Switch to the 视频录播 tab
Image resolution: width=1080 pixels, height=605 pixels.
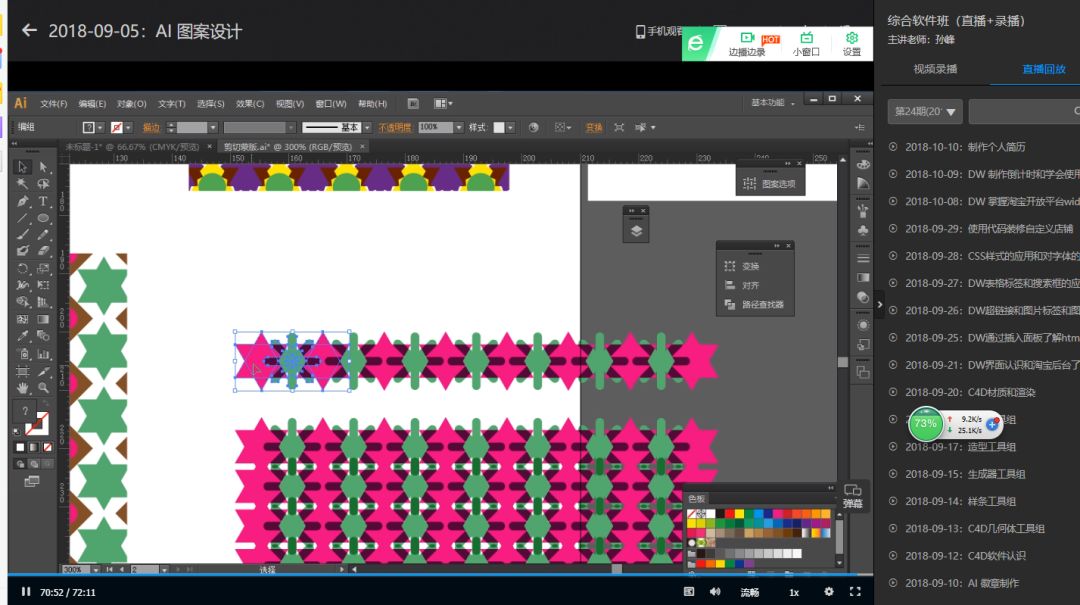click(x=934, y=69)
